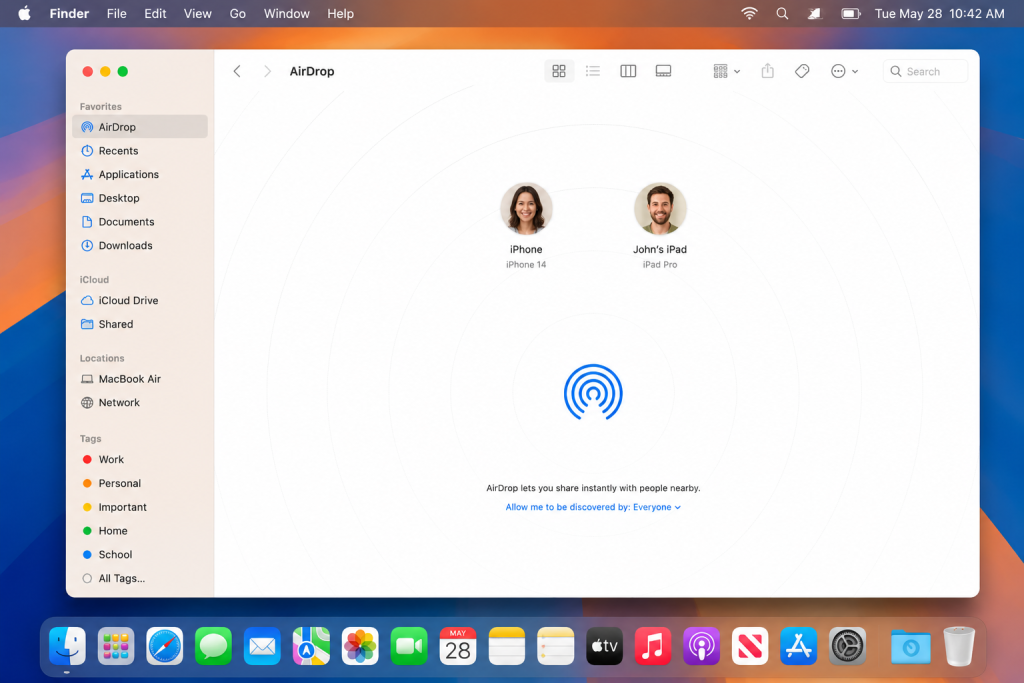Open Mail from the Dock
1024x683 pixels.
[x=263, y=646]
